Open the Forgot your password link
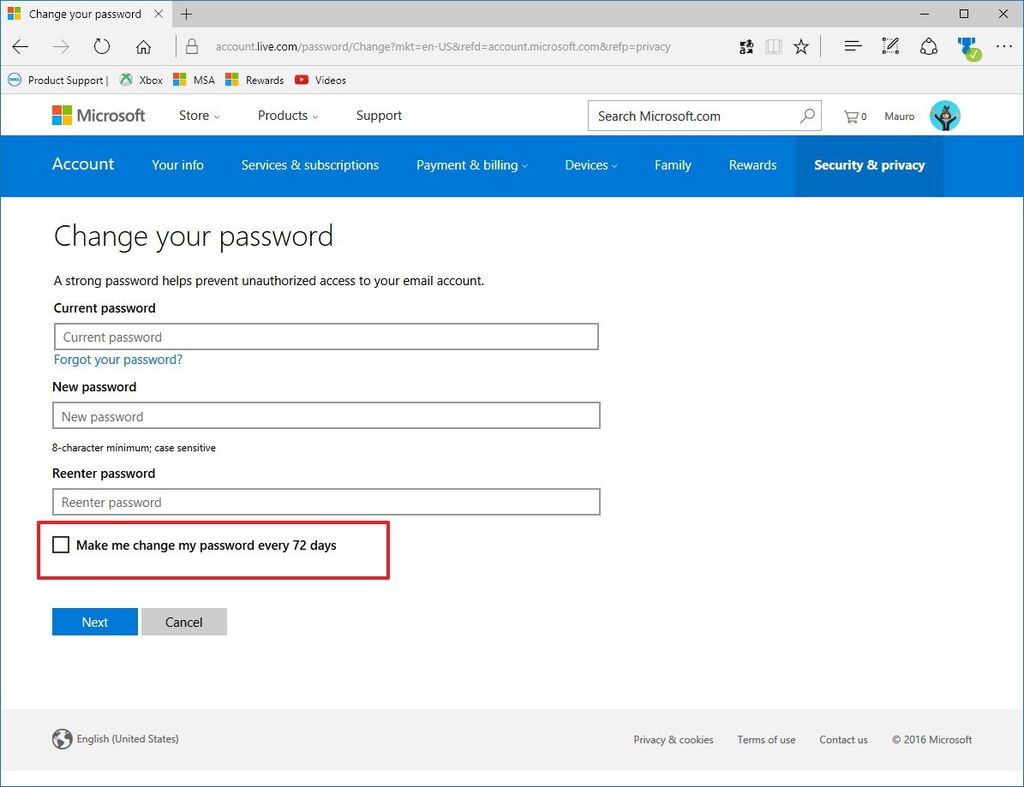 (x=117, y=359)
